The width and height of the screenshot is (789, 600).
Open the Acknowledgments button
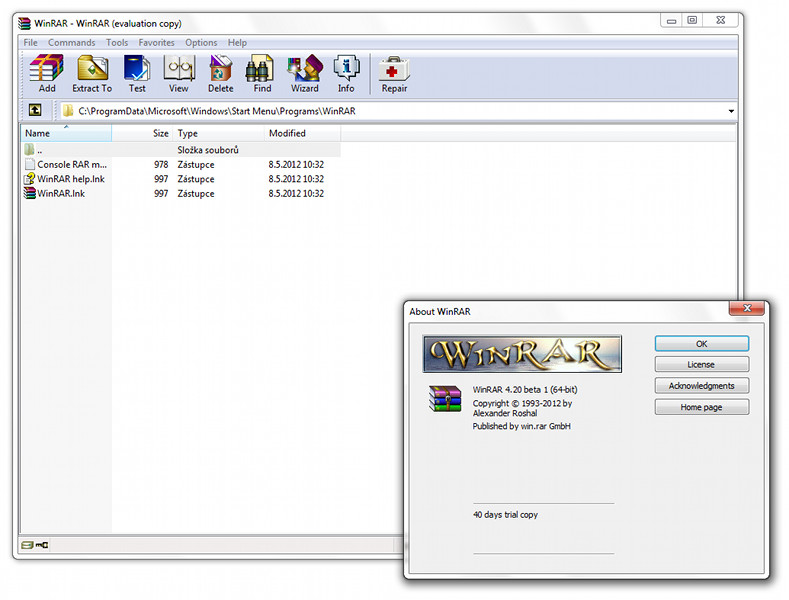(x=701, y=386)
